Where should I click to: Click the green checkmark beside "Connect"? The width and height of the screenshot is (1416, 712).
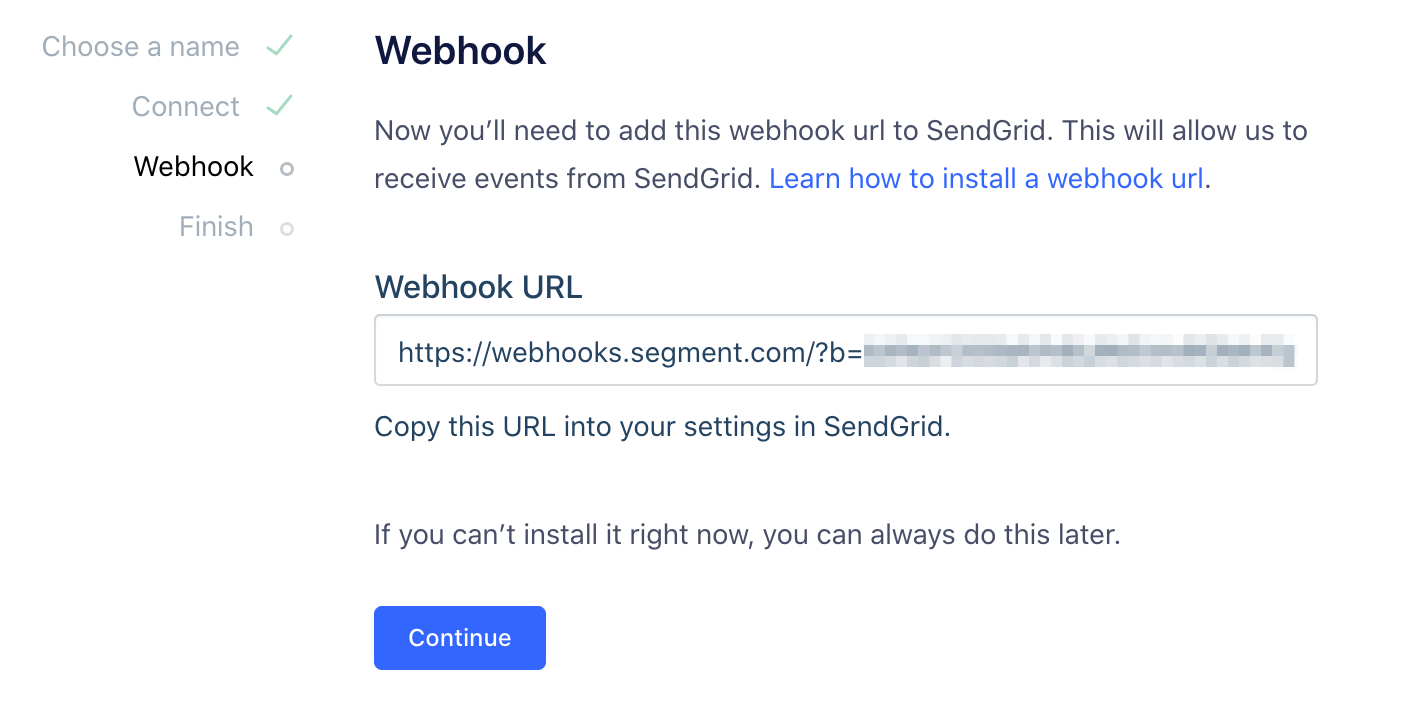pos(279,104)
